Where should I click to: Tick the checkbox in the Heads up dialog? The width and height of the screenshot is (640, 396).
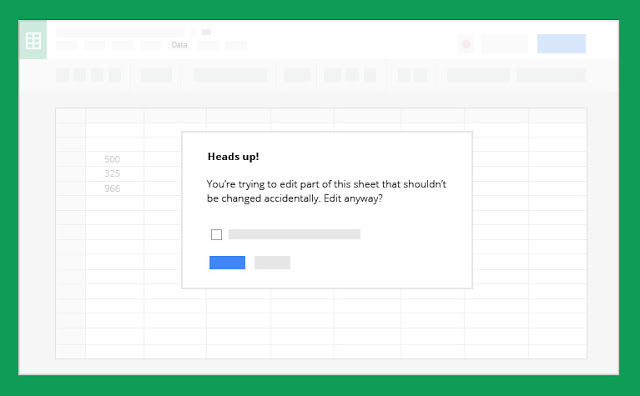(216, 234)
